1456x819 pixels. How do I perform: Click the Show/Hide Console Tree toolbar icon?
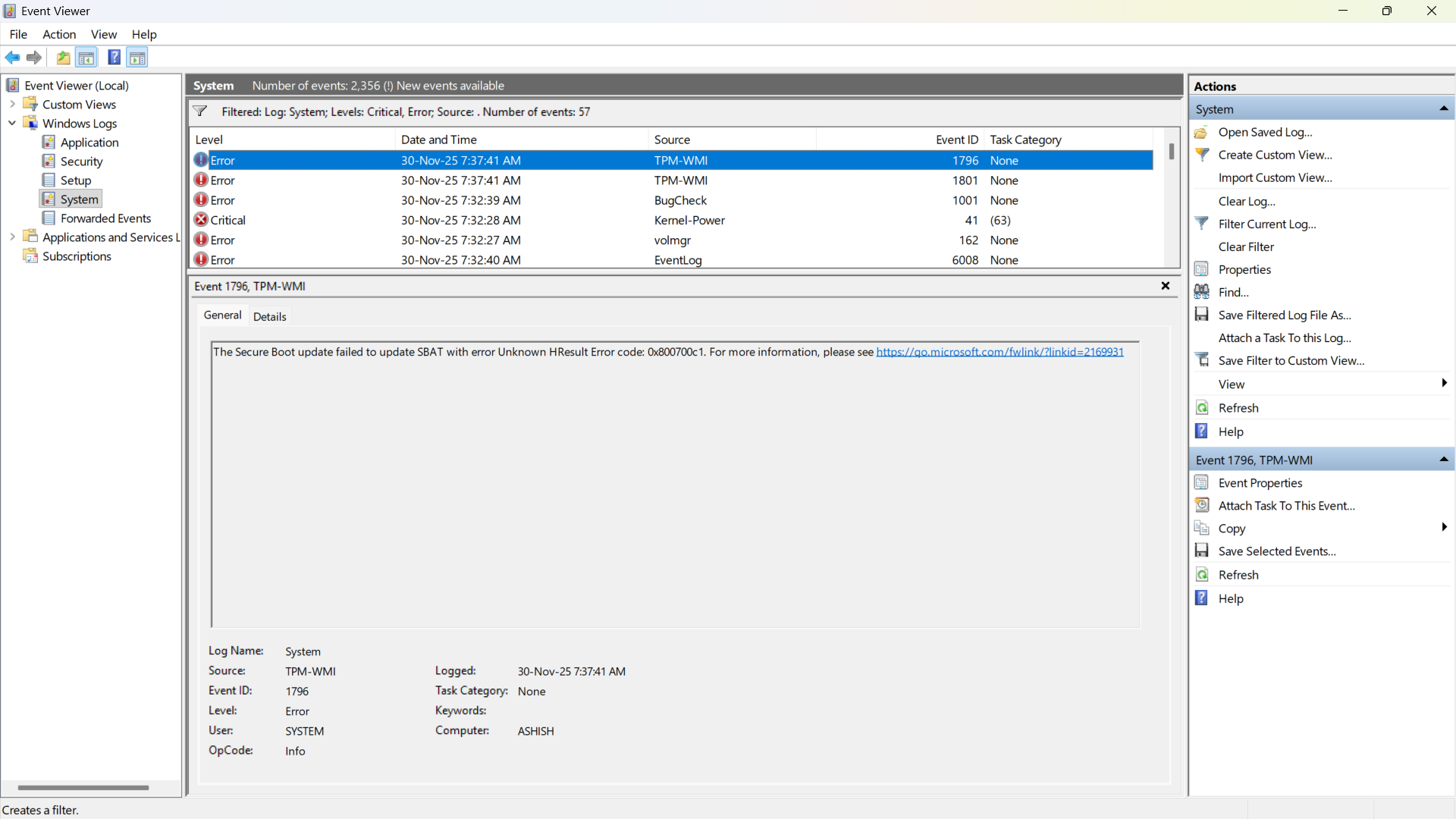[x=86, y=58]
